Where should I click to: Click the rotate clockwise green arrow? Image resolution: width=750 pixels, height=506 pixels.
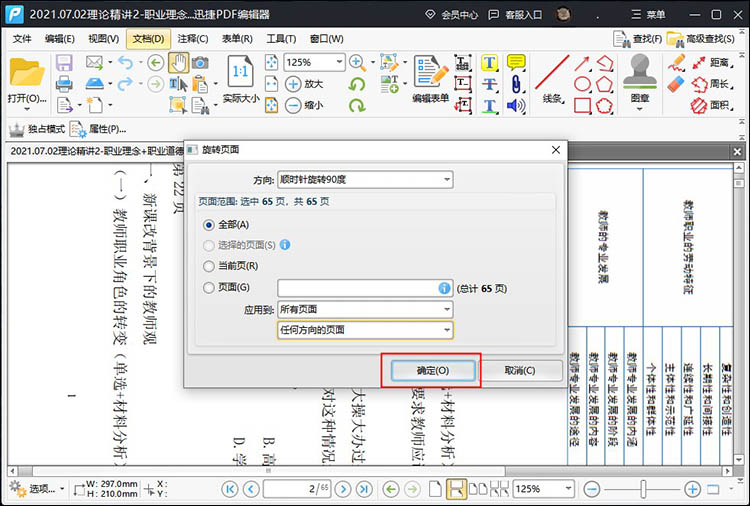tap(357, 105)
